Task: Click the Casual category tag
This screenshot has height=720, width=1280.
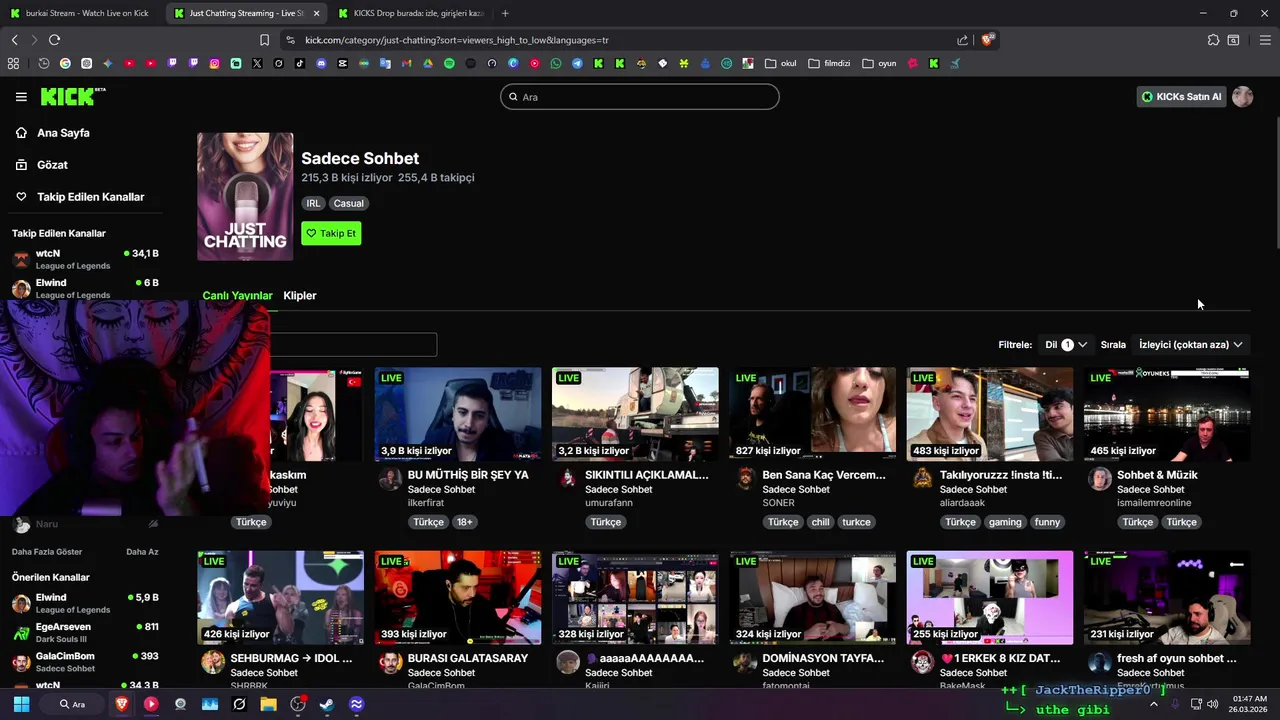Action: pyautogui.click(x=349, y=203)
